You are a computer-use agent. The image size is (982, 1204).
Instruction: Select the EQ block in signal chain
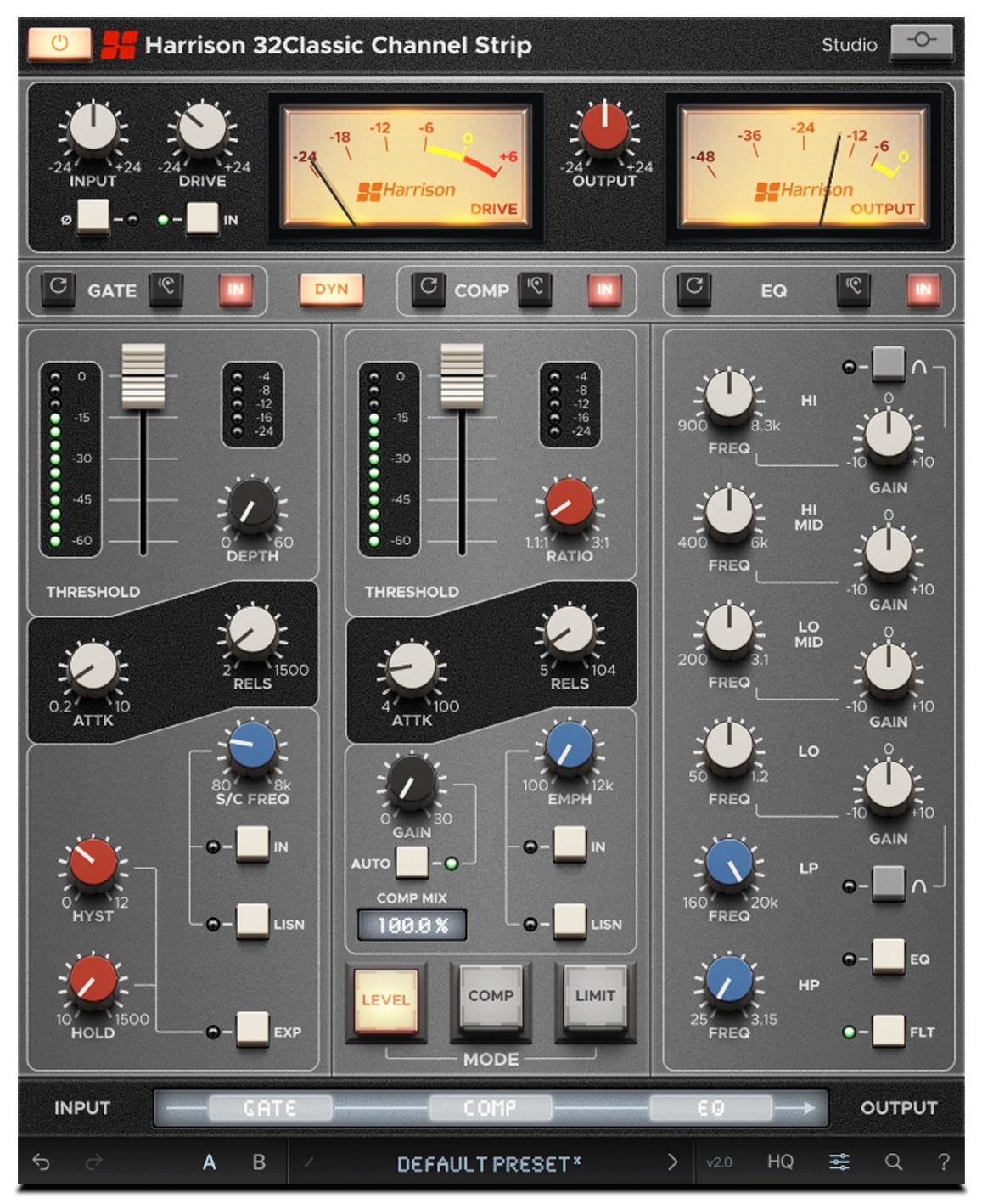click(x=710, y=1108)
